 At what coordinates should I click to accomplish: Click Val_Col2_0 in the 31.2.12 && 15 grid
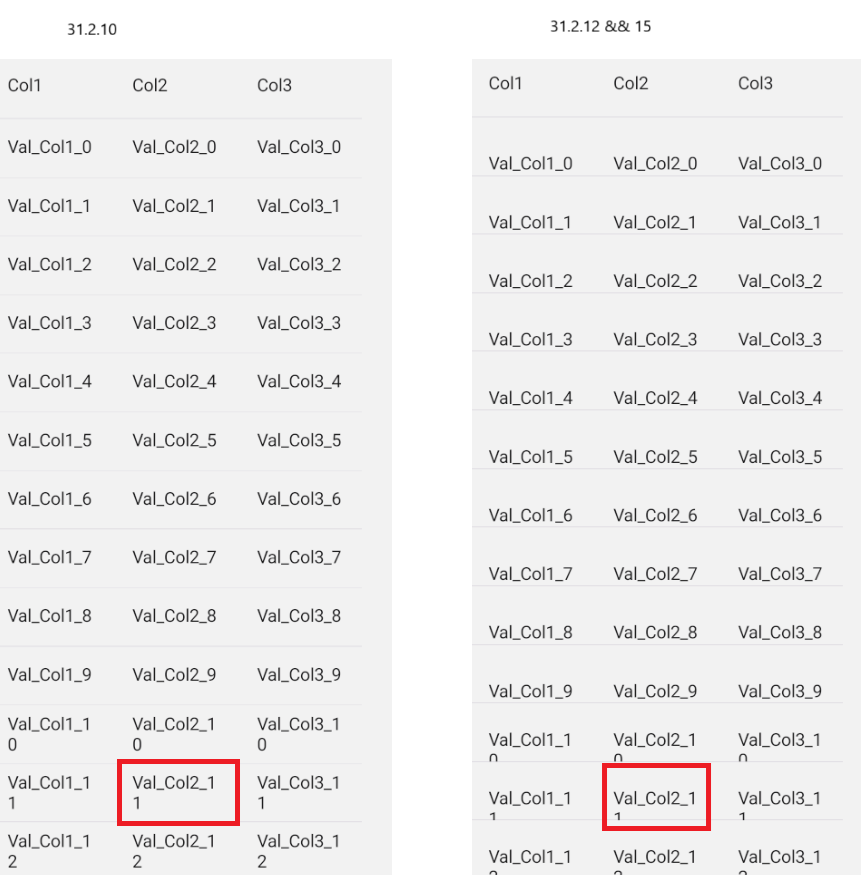pyautogui.click(x=655, y=164)
